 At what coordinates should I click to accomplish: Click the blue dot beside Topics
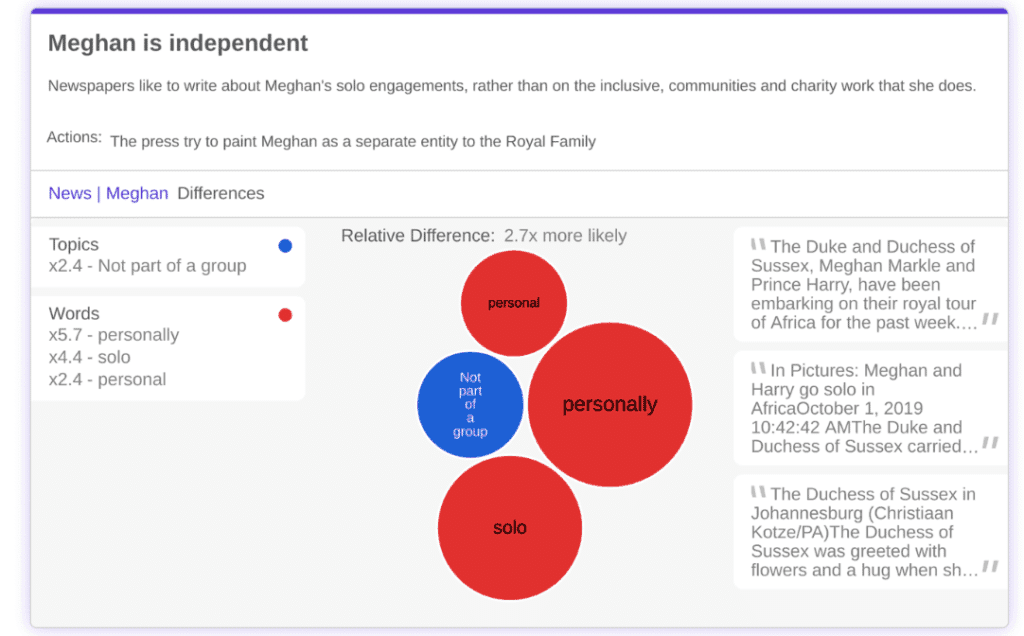click(285, 246)
